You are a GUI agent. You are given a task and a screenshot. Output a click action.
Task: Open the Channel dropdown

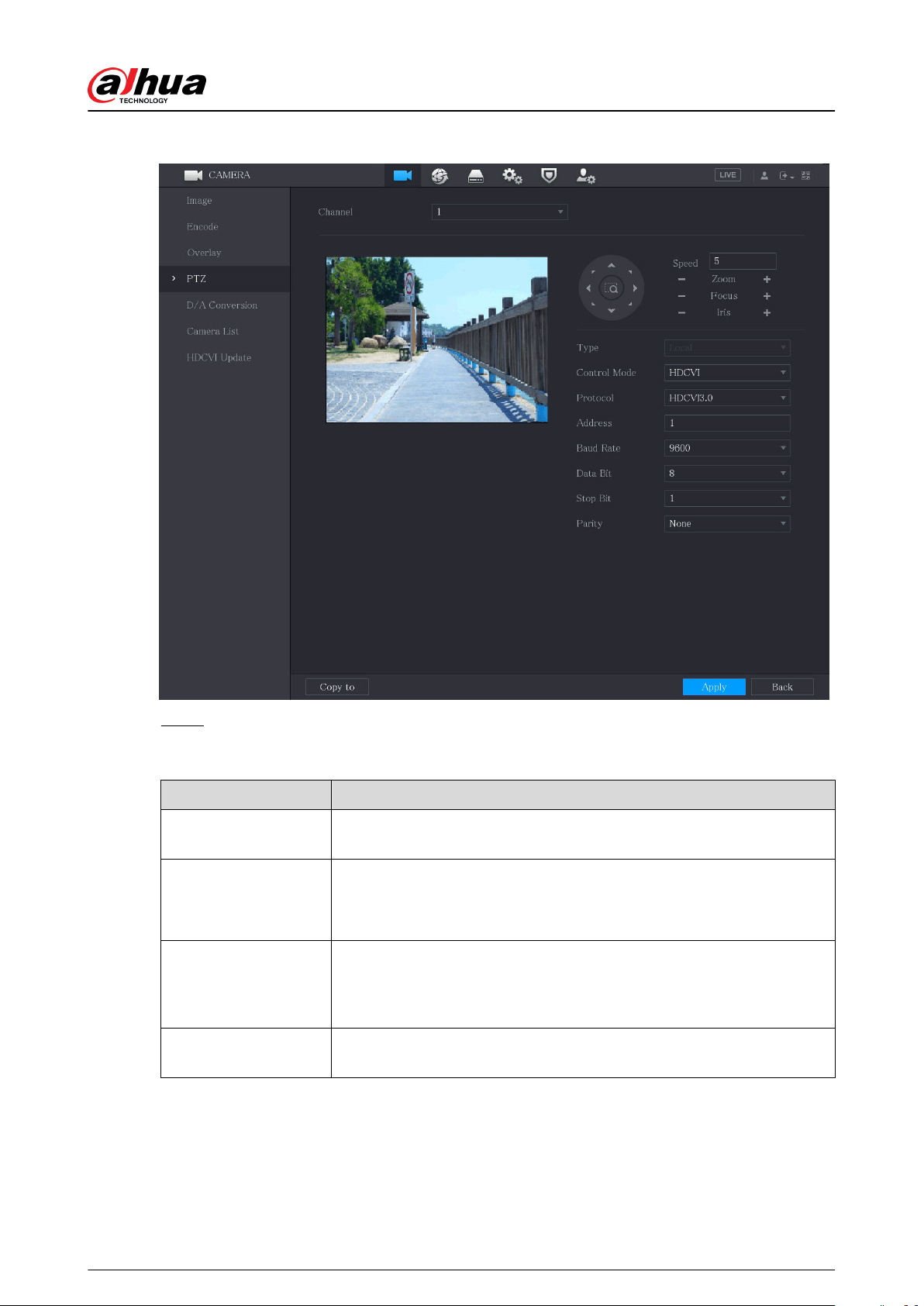click(499, 212)
